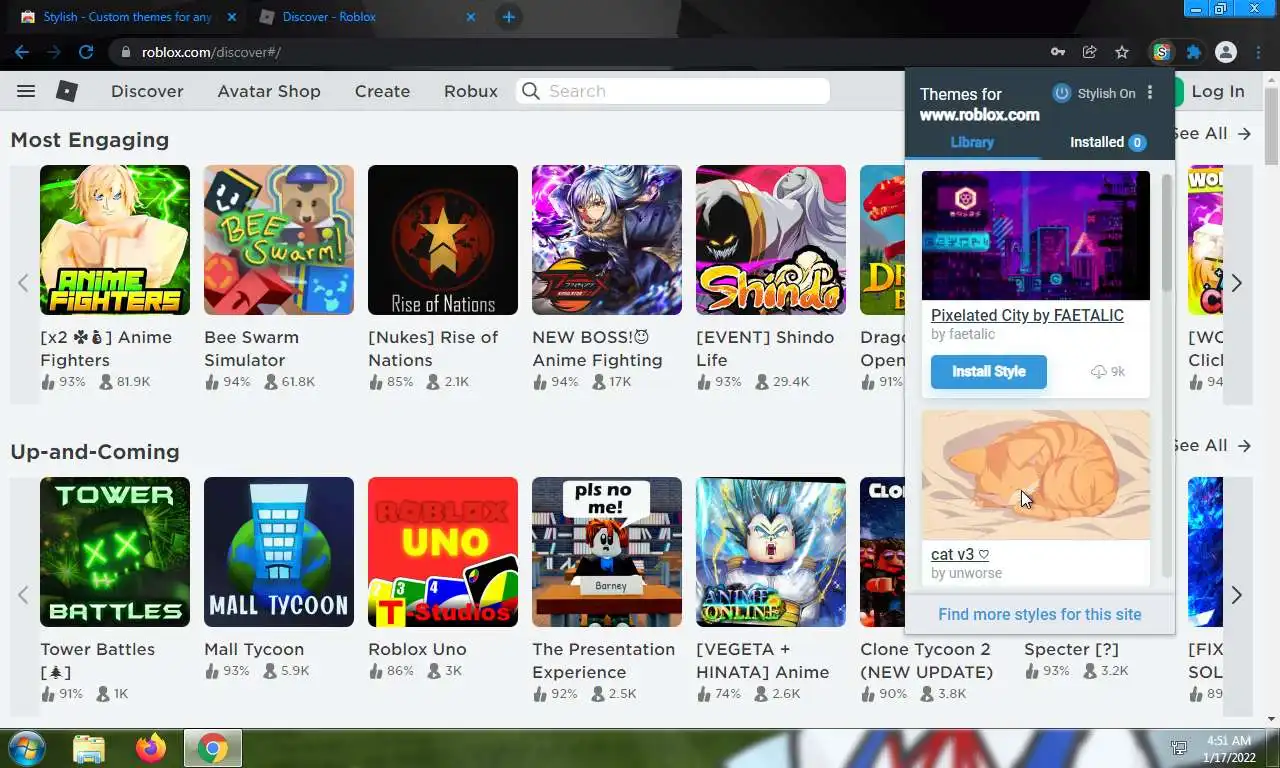Open the VEGETA + HINATA Anime thumbnail

tap(771, 552)
